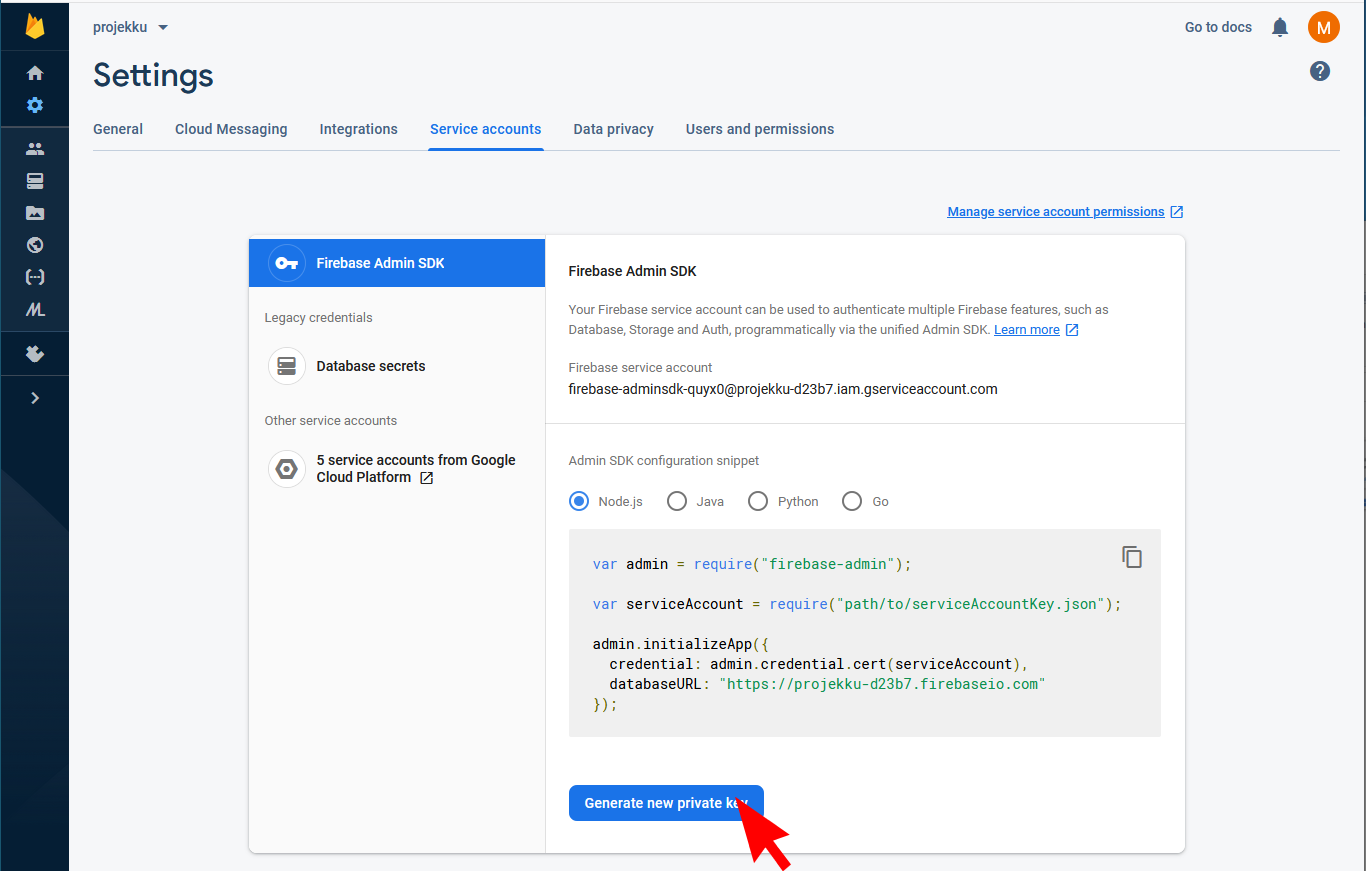Click Learn more link

(1027, 330)
